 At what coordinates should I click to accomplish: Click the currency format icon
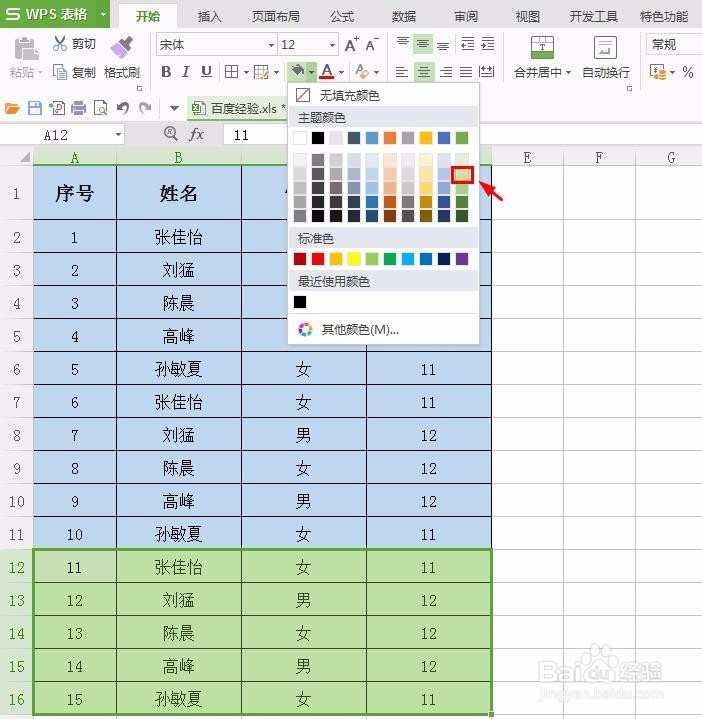[x=658, y=72]
